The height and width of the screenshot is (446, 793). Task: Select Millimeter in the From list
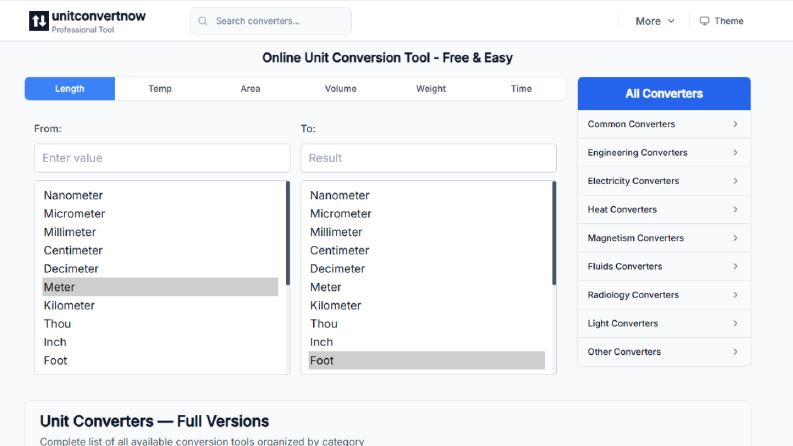160,232
